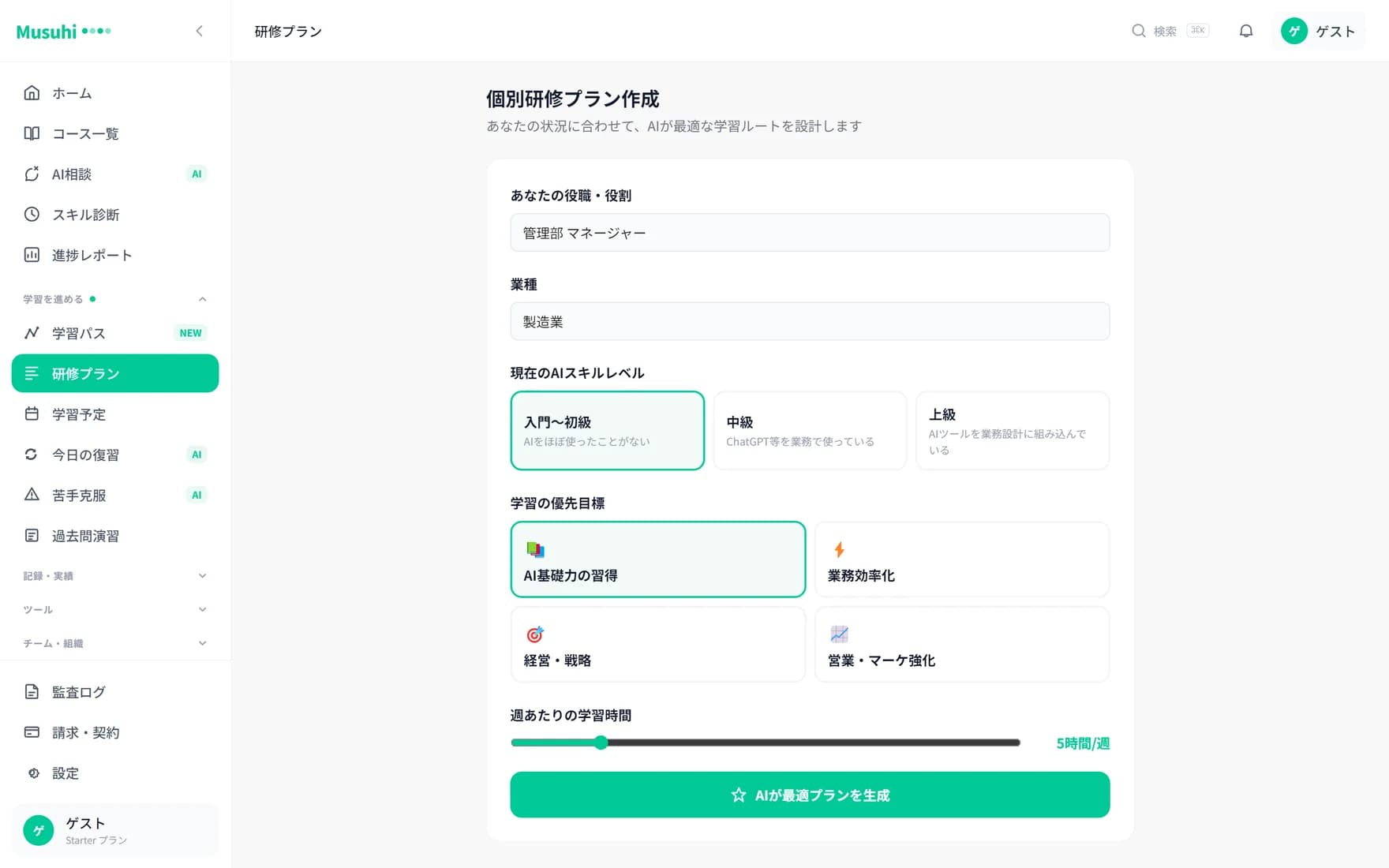Click the 5時間/週 value label
Viewport: 1389px width, 868px height.
(1083, 743)
